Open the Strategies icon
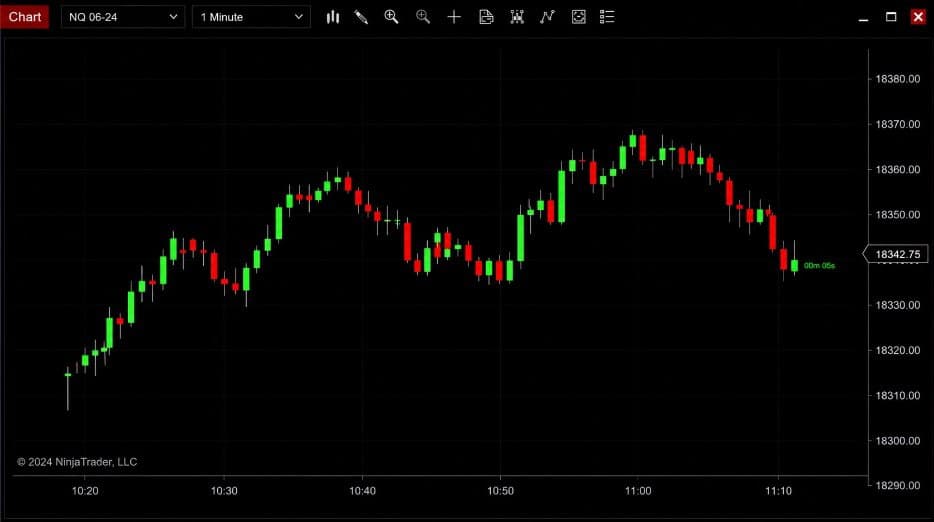This screenshot has width=934, height=522. coord(578,17)
